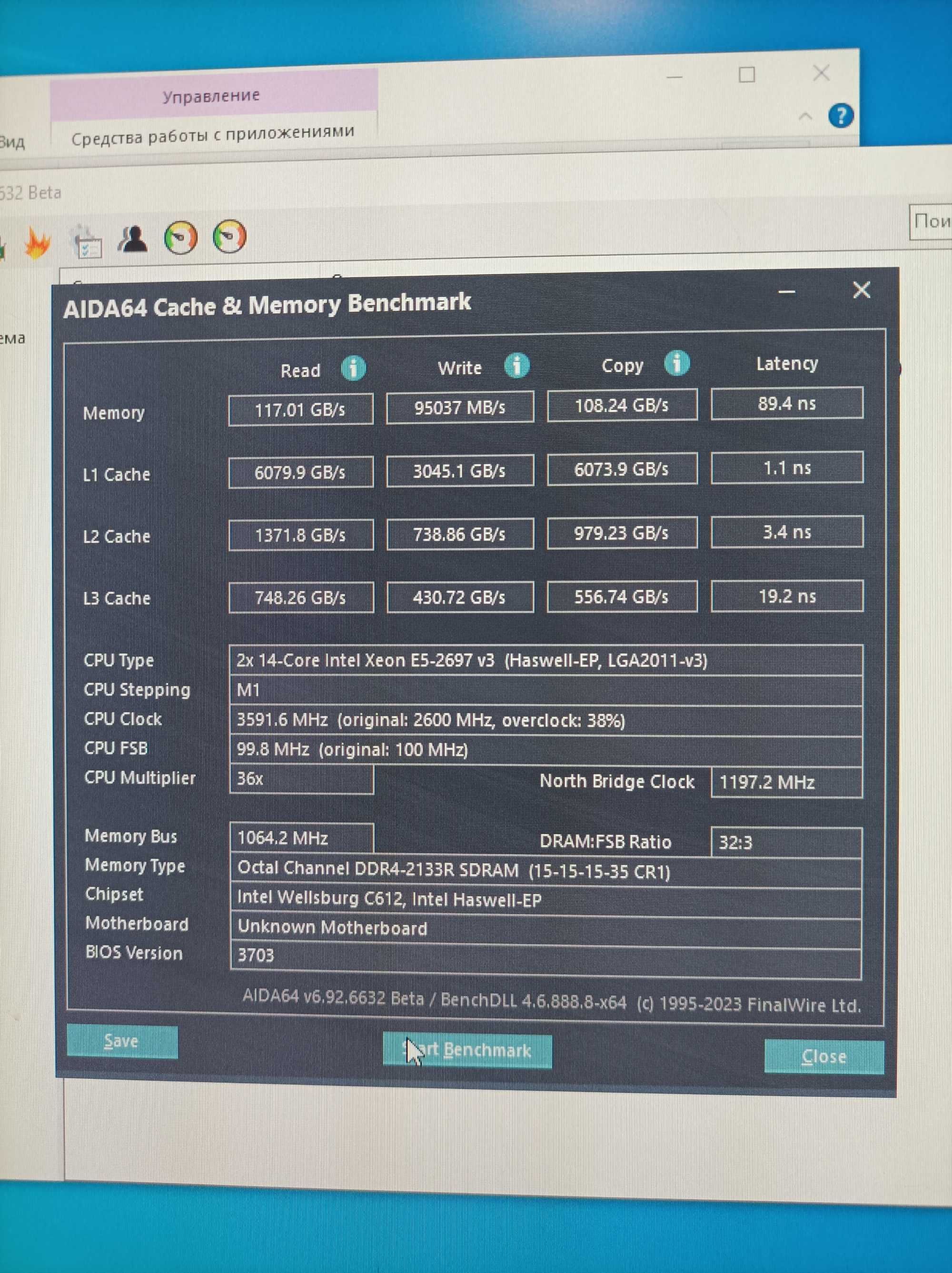Click the Save button
The width and height of the screenshot is (952, 1273).
[x=122, y=1042]
